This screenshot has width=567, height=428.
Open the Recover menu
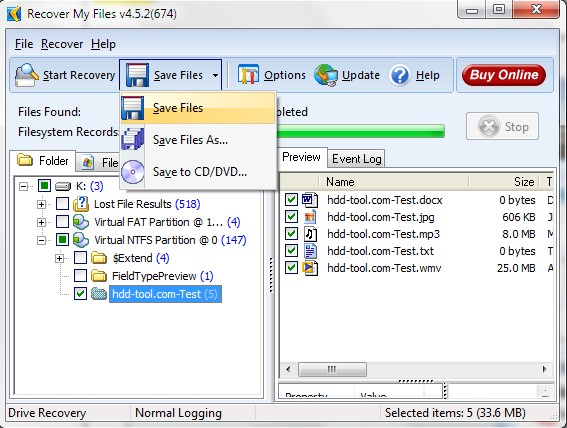(62, 44)
